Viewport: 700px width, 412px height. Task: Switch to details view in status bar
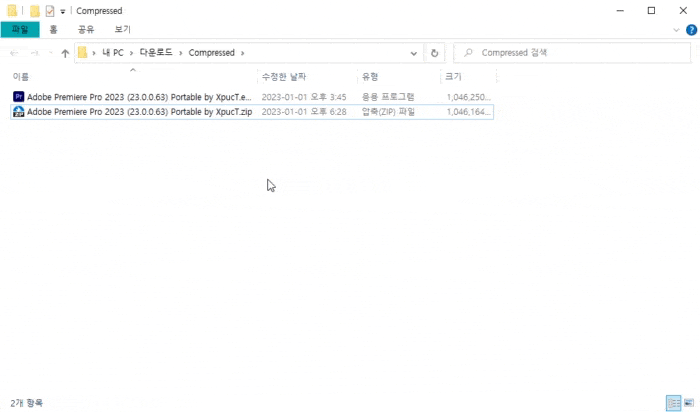tap(673, 403)
